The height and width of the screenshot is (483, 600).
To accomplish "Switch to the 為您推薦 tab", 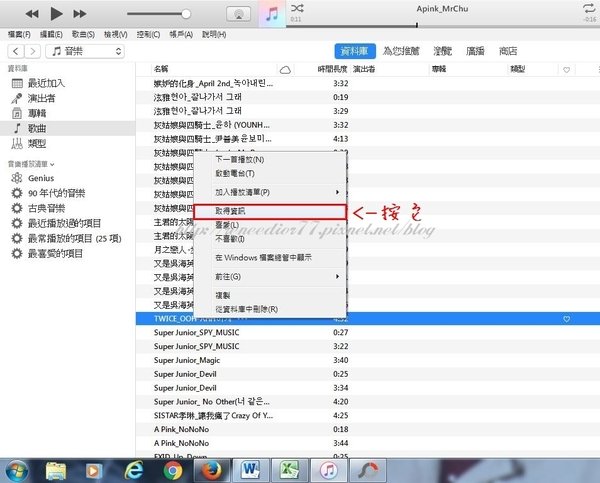I will click(x=401, y=51).
